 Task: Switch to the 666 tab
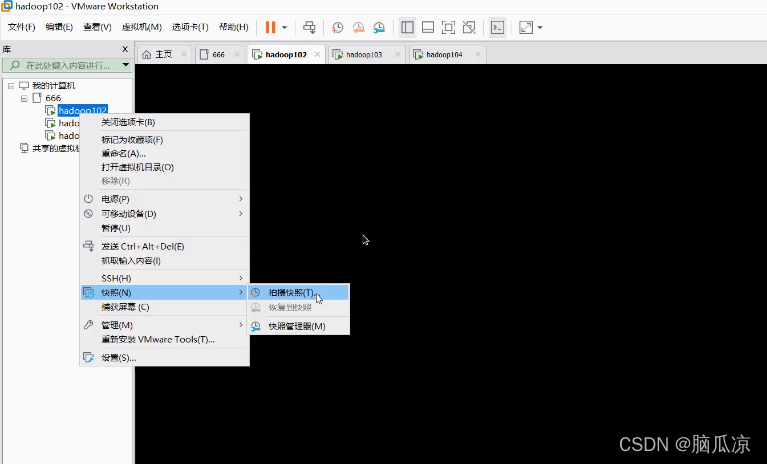pyautogui.click(x=218, y=54)
